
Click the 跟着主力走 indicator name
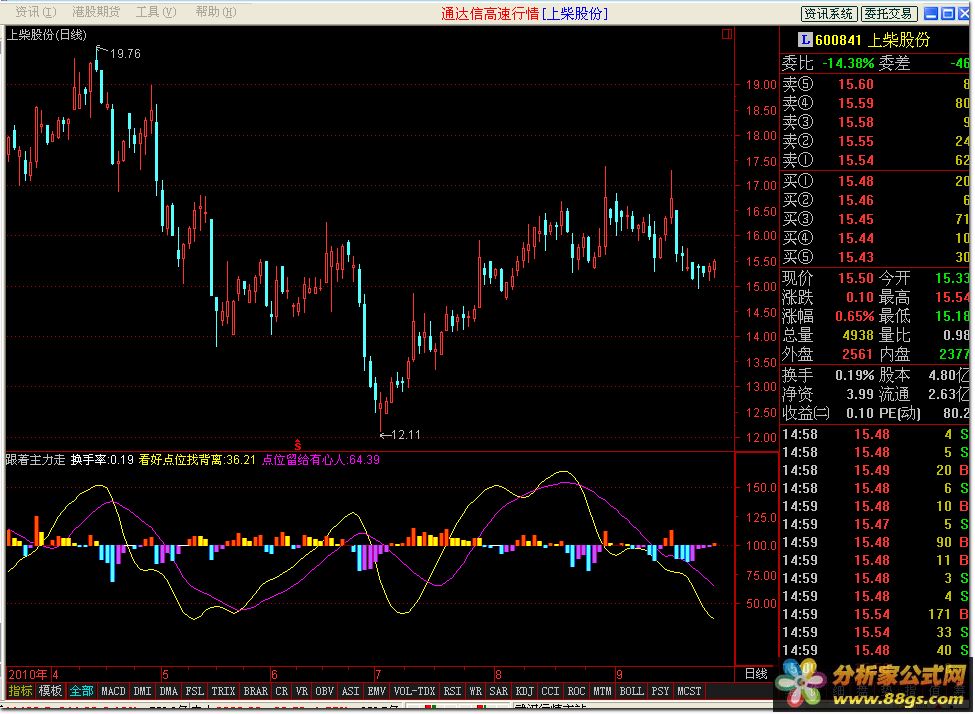[35, 460]
